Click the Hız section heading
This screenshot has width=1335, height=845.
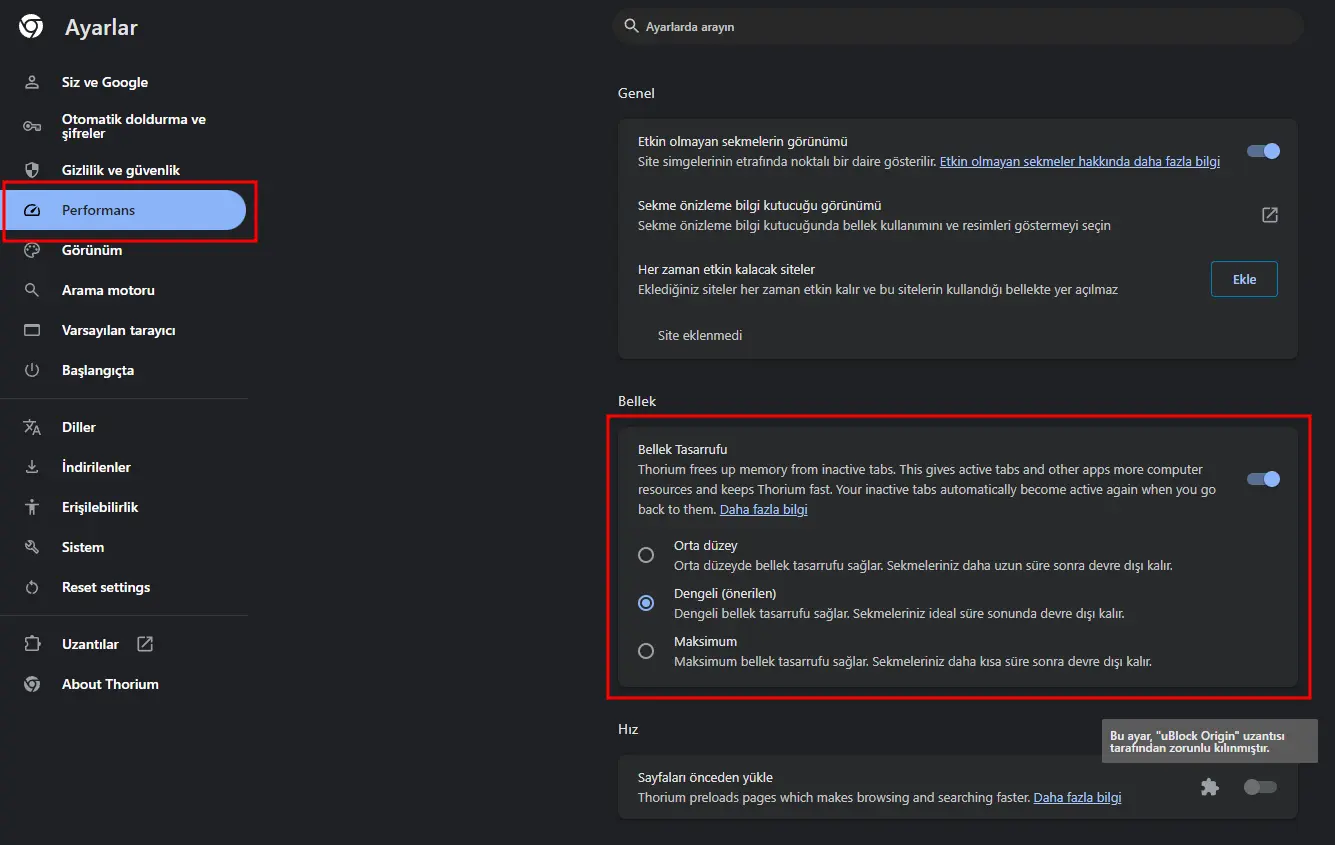click(x=628, y=729)
